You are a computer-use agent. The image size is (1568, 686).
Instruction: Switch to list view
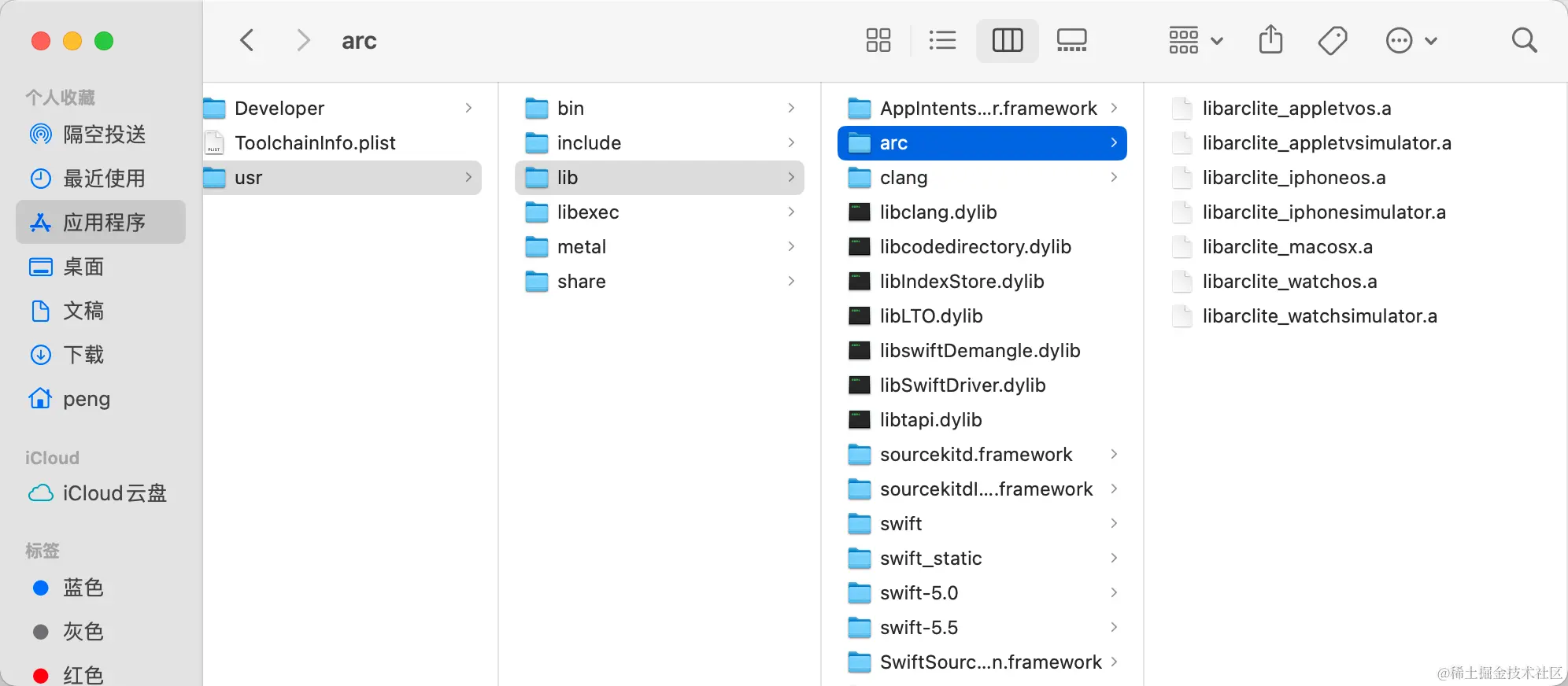[942, 40]
